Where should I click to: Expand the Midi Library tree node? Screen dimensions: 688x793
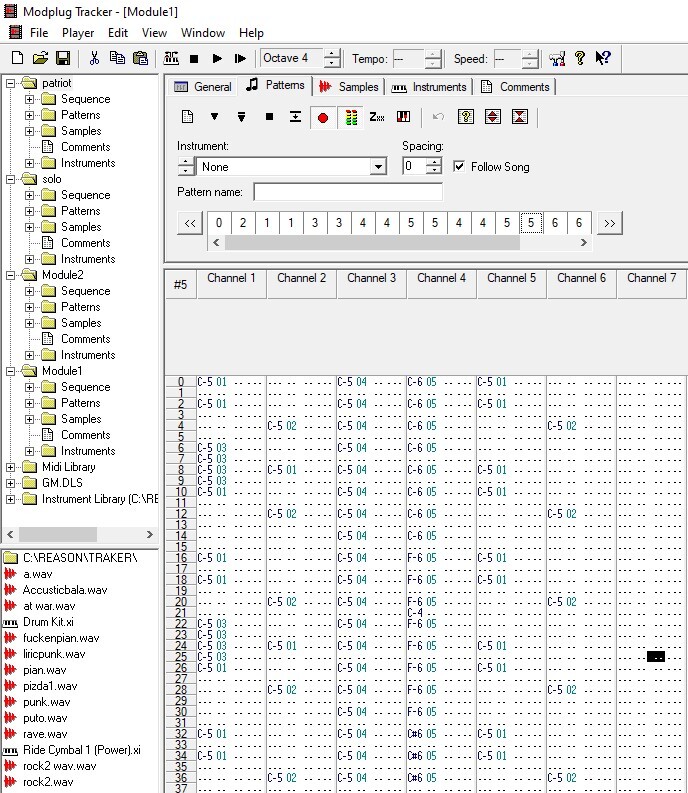pyautogui.click(x=12, y=467)
